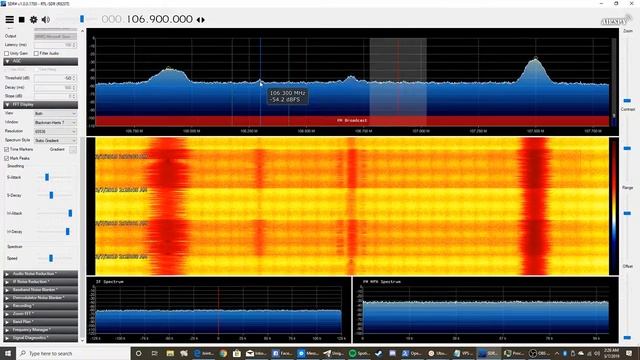
Task: Stop the radio with the stop button
Action: point(22,20)
